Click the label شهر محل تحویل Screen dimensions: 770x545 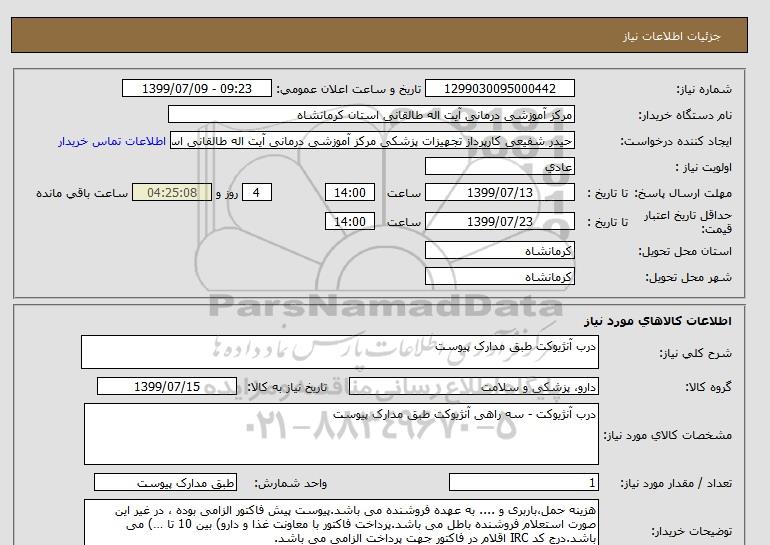click(x=688, y=277)
